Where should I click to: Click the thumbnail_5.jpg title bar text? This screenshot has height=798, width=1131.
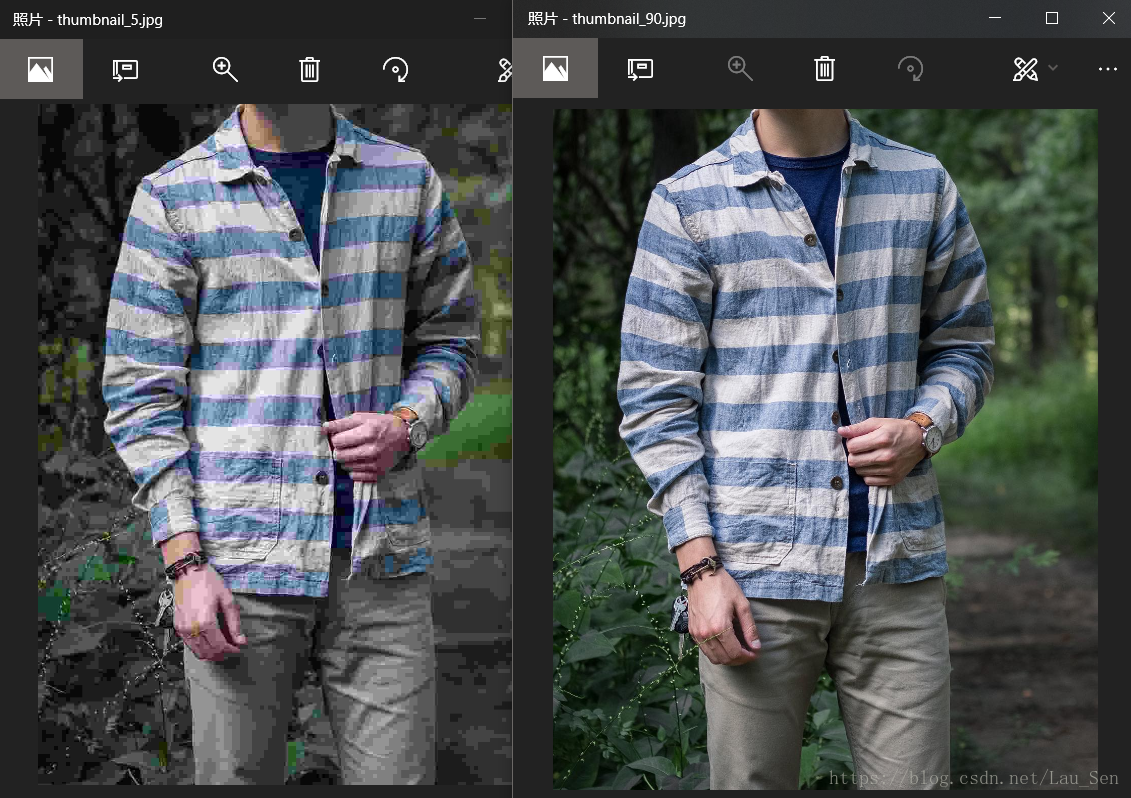(87, 19)
